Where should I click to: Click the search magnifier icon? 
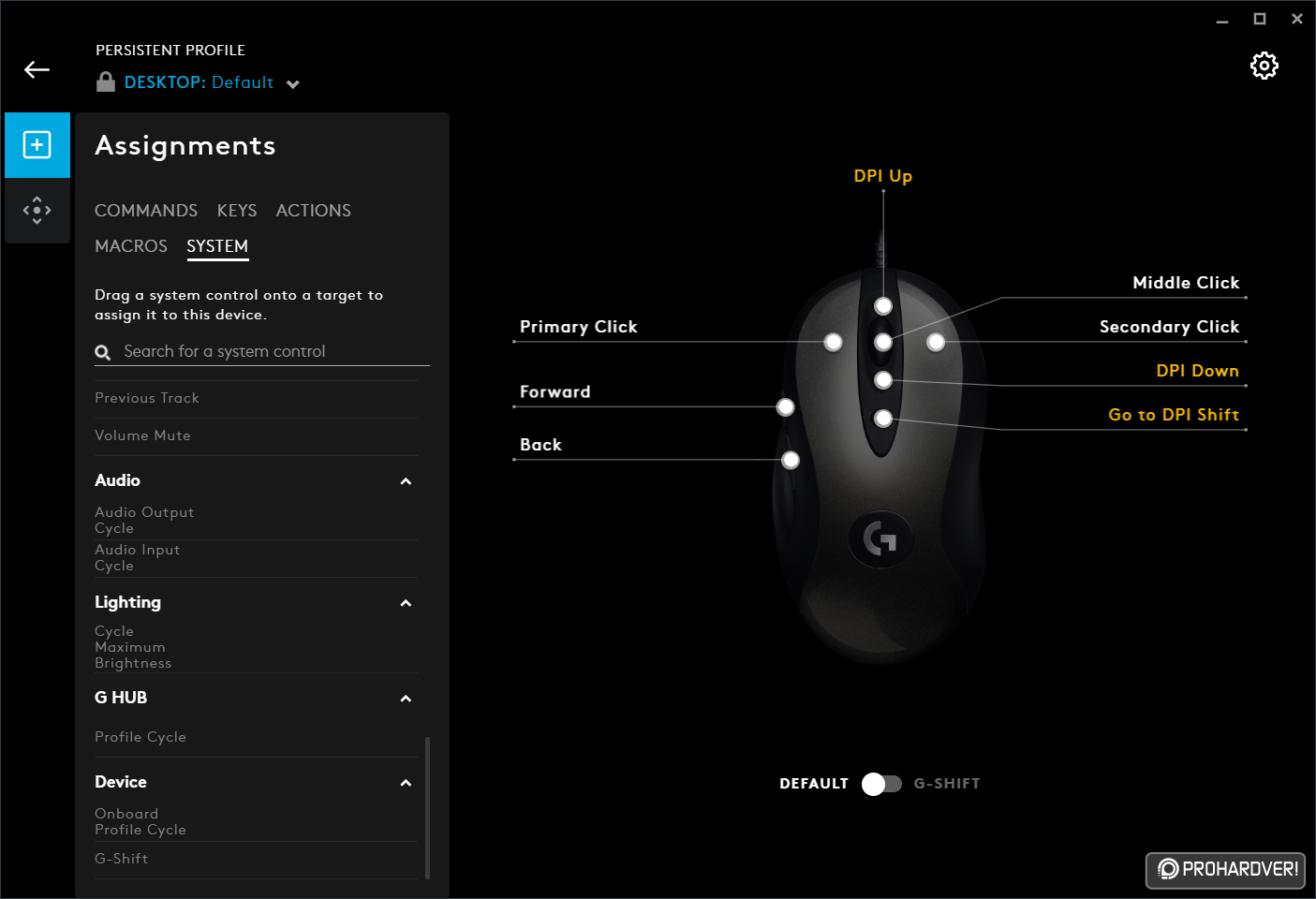click(103, 352)
